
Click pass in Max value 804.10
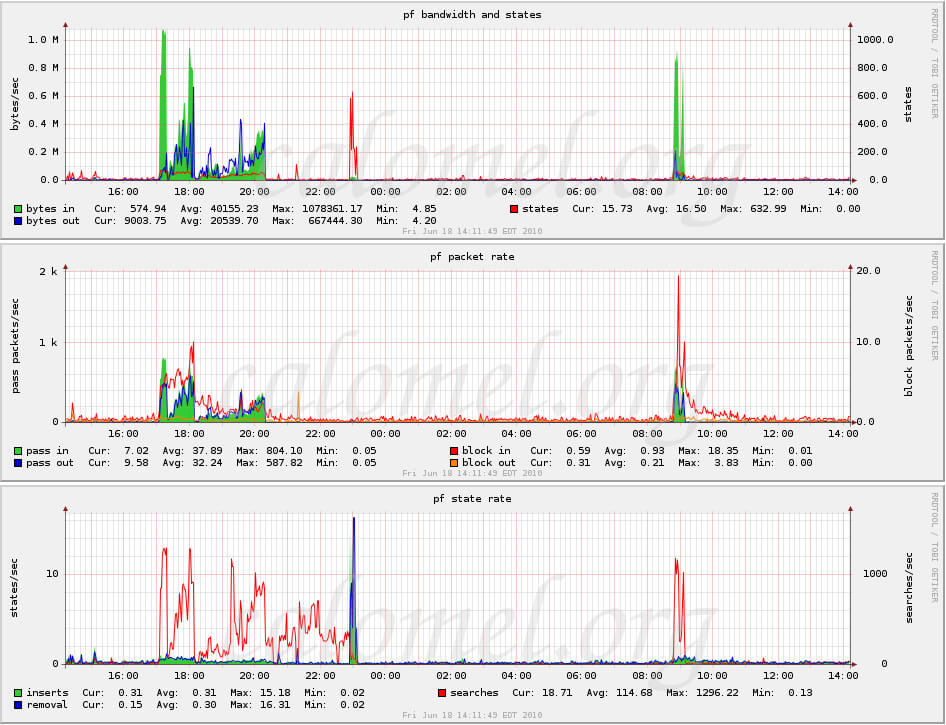[284, 451]
